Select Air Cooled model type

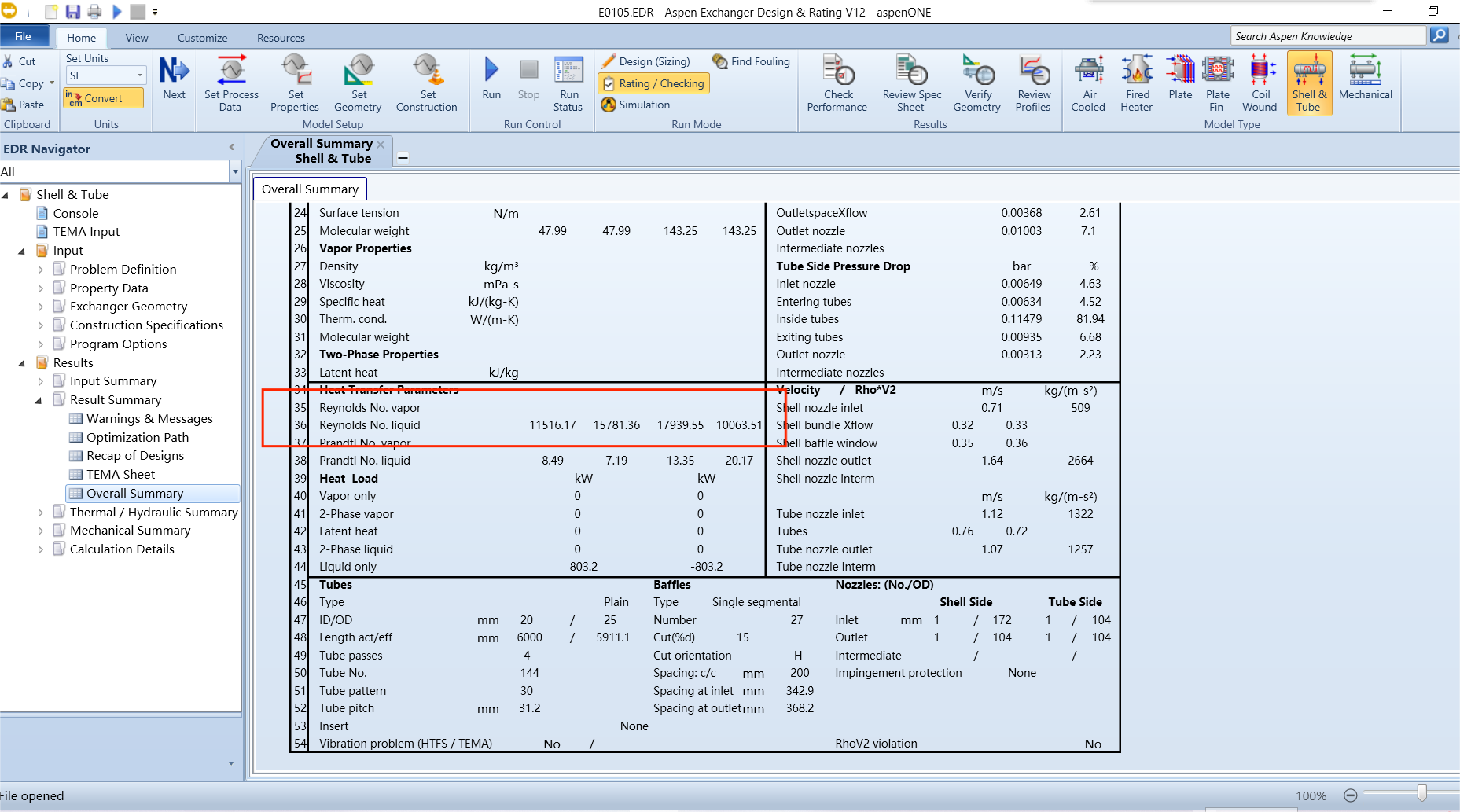click(1089, 84)
